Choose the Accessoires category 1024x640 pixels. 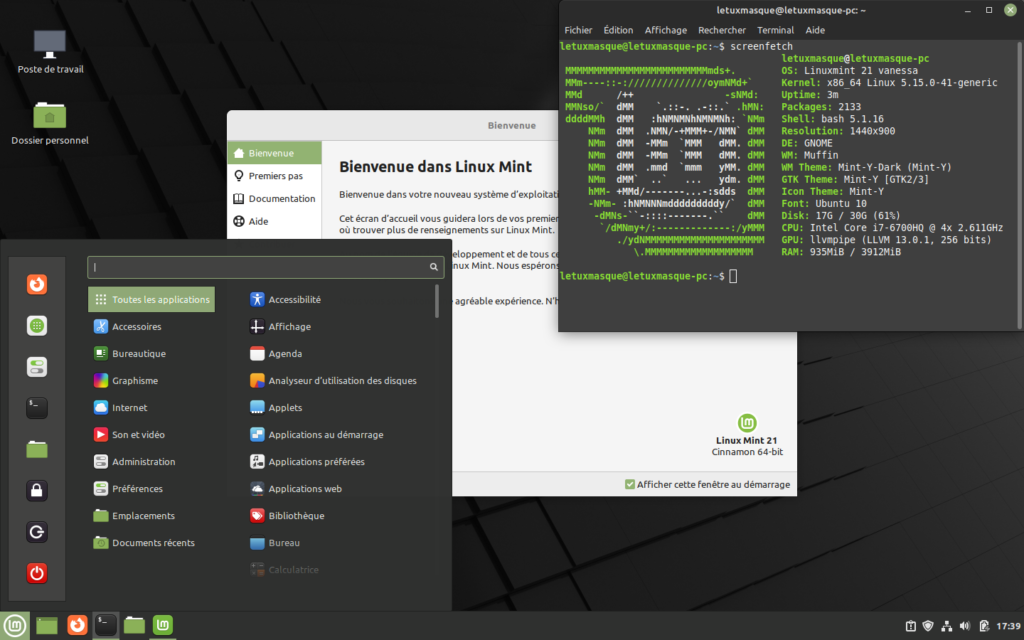[x=128, y=327]
